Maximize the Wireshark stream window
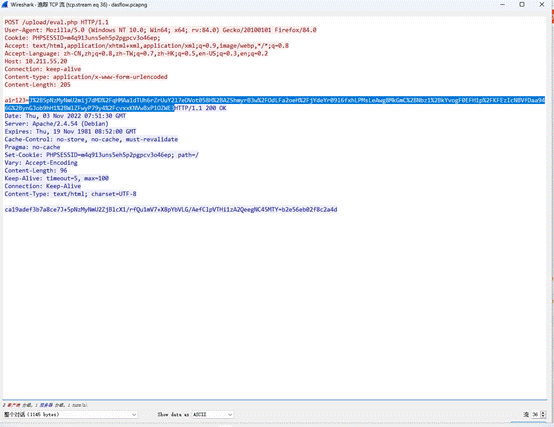Image resolution: width=554 pixels, height=427 pixels. click(522, 5)
